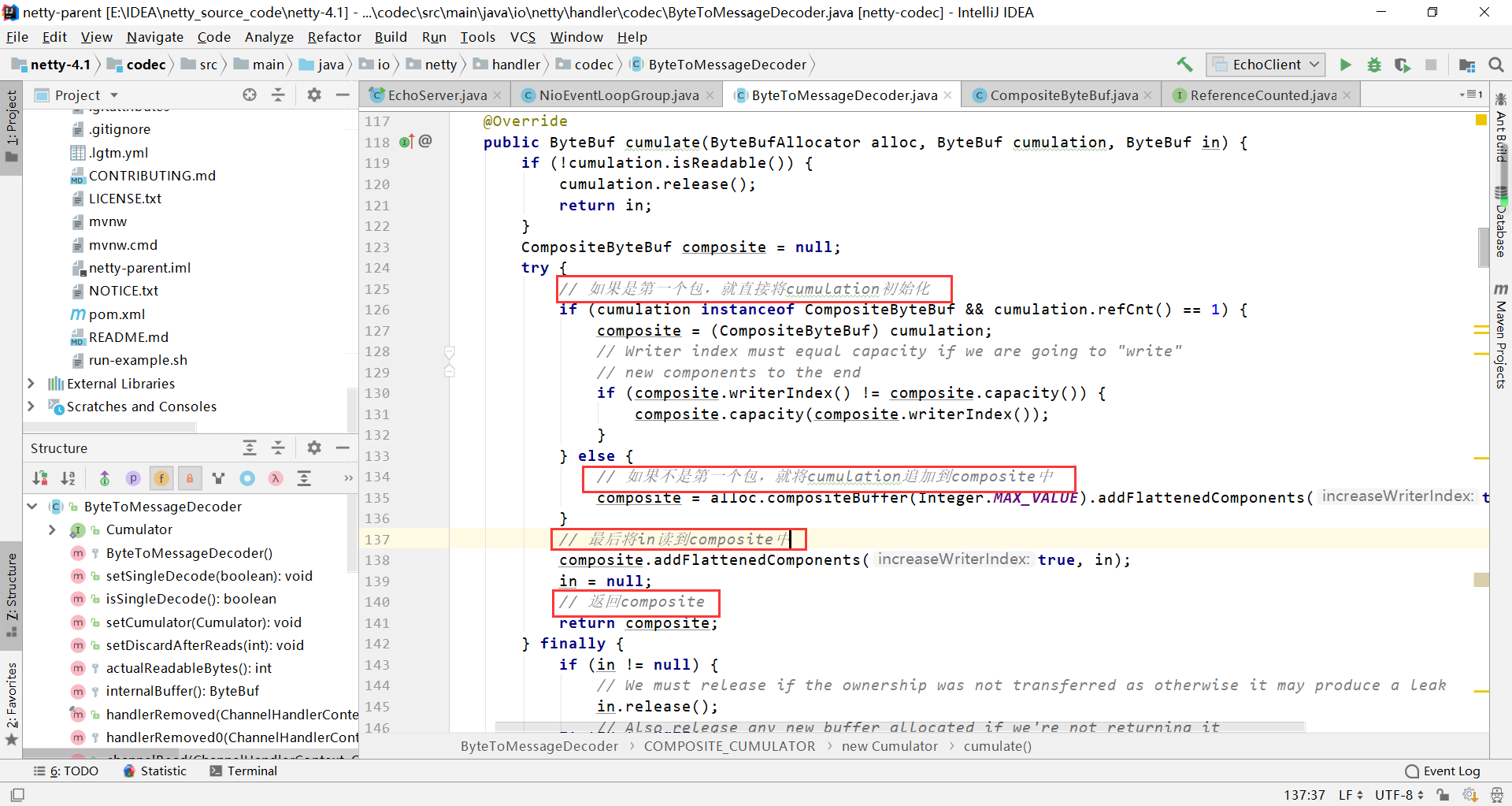Open the Statistic tool window
The height and width of the screenshot is (806, 1512).
click(x=155, y=771)
